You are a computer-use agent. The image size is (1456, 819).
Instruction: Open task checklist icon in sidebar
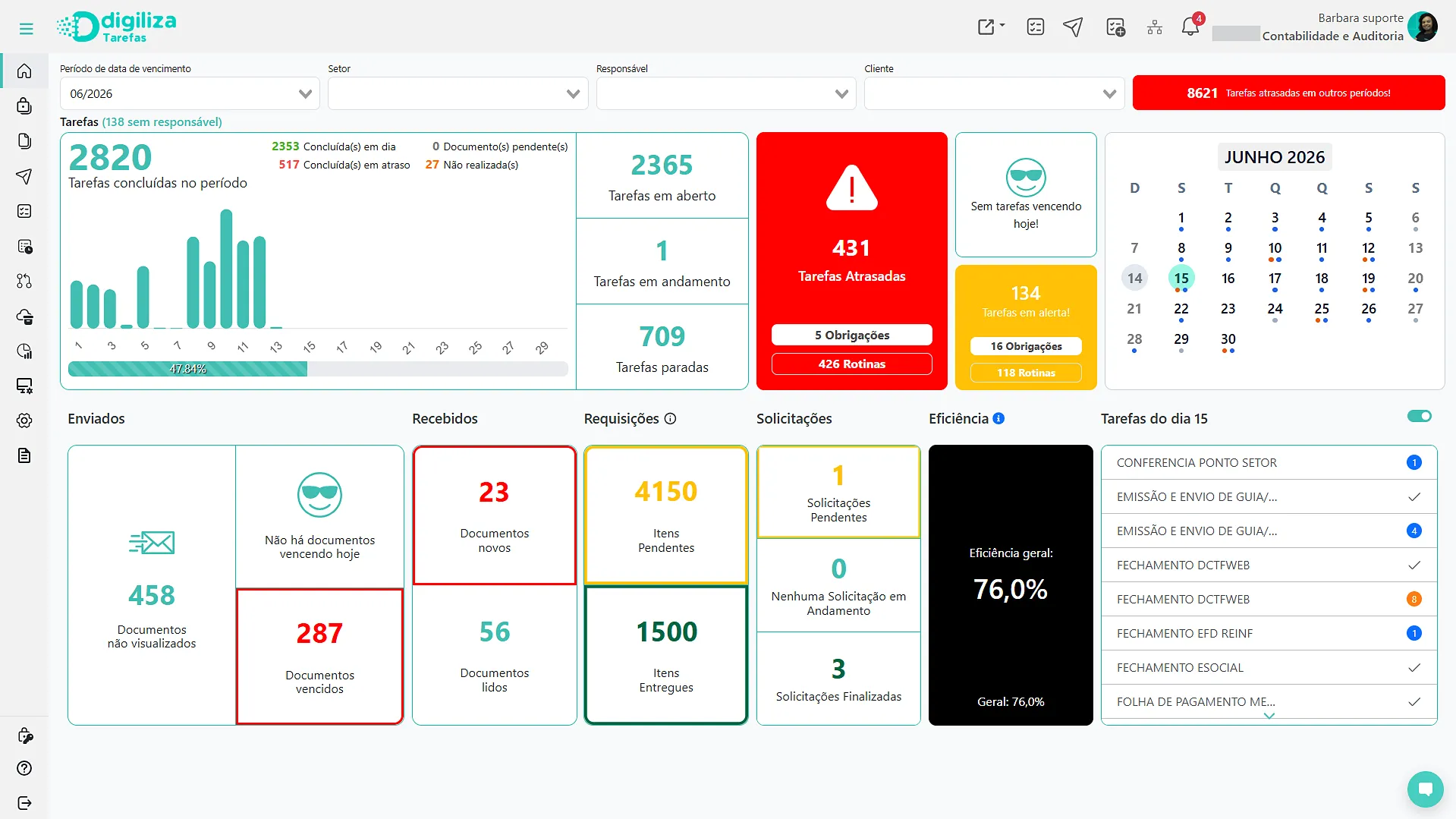click(24, 211)
